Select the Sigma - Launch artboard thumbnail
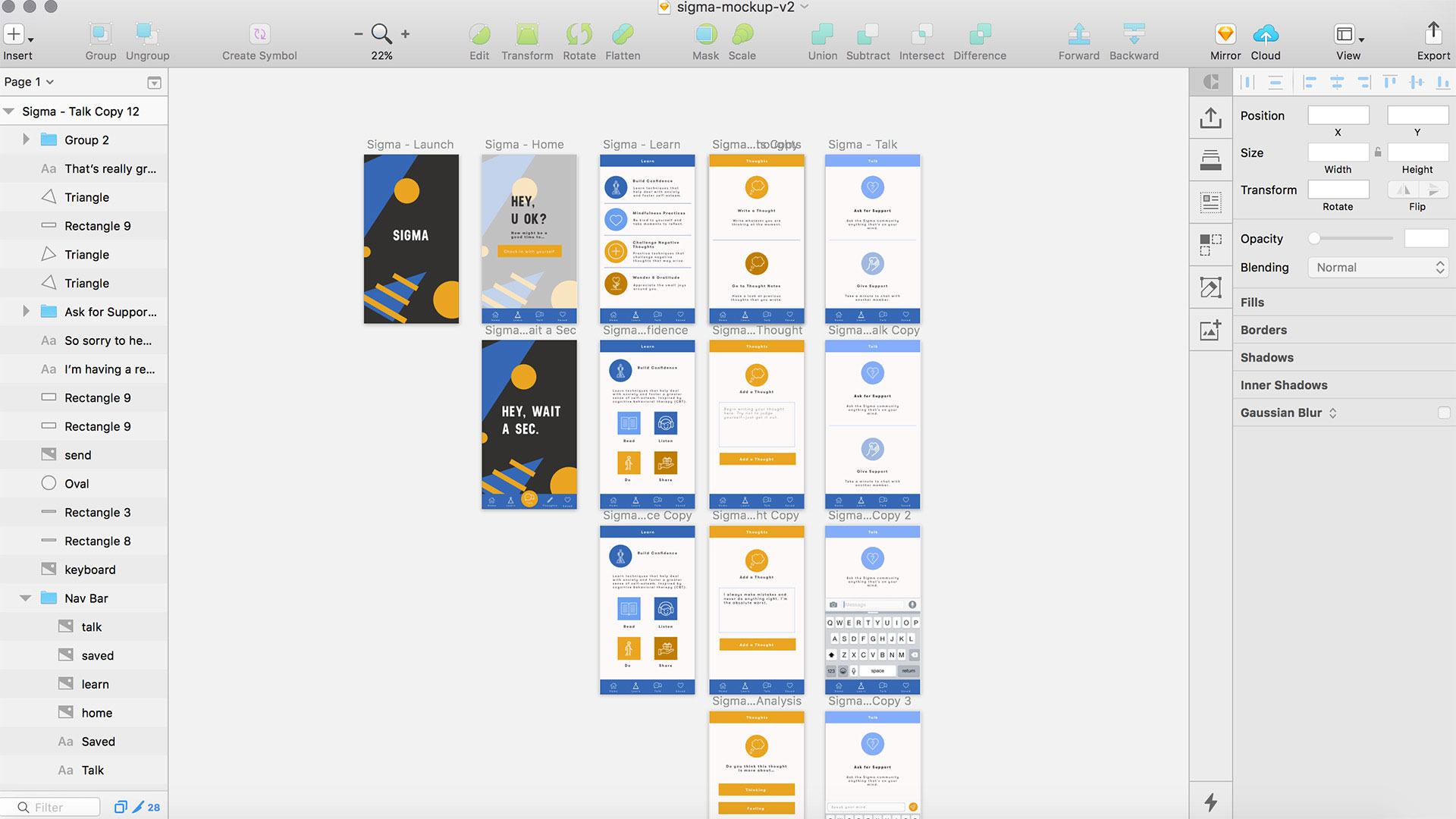The width and height of the screenshot is (1456, 819). [411, 239]
